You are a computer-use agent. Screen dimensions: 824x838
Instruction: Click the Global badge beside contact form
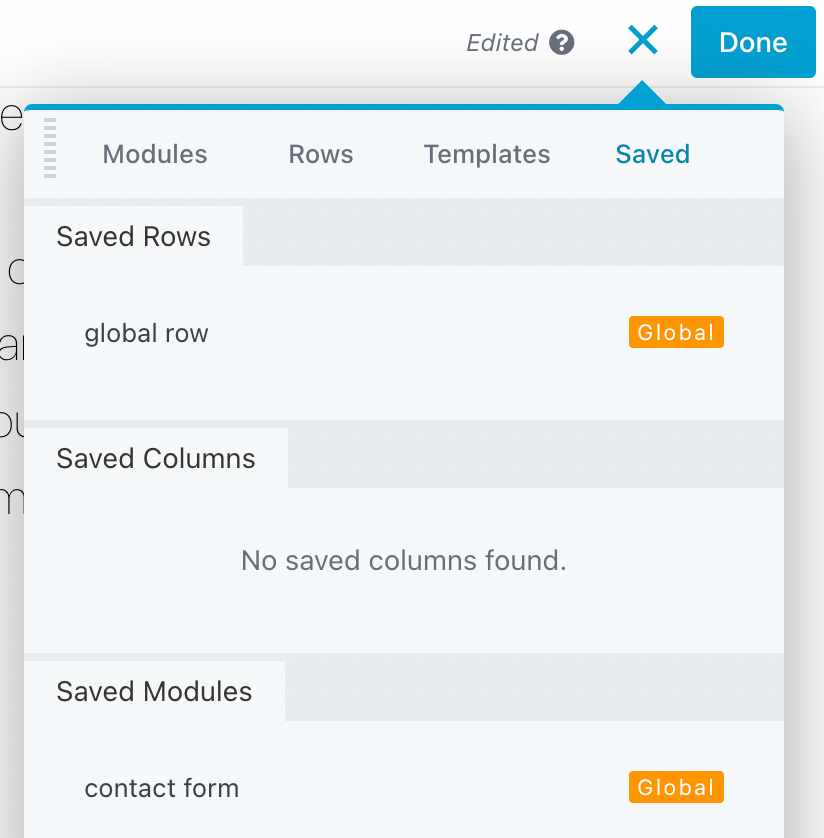point(676,788)
